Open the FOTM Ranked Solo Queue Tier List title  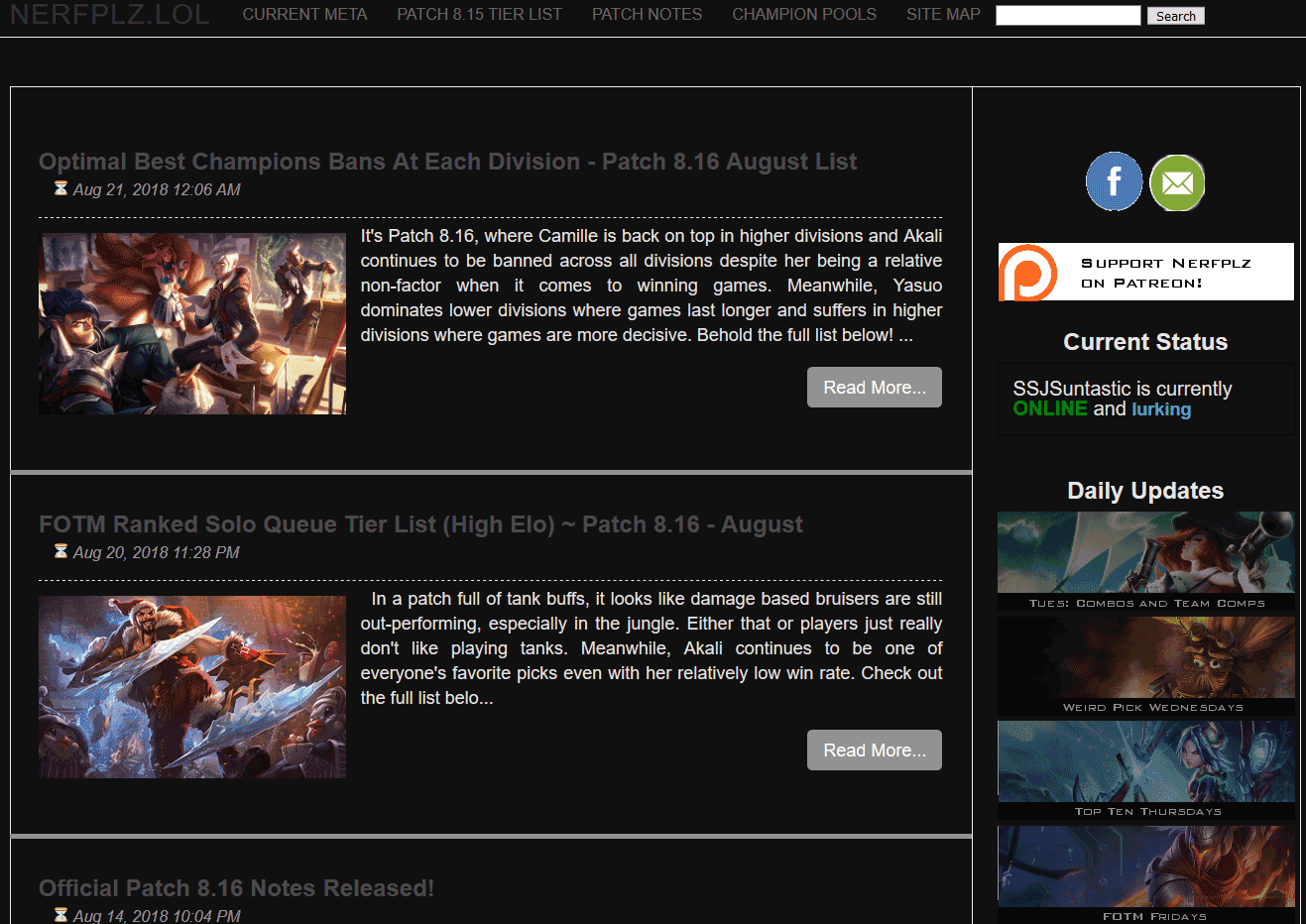click(x=420, y=524)
